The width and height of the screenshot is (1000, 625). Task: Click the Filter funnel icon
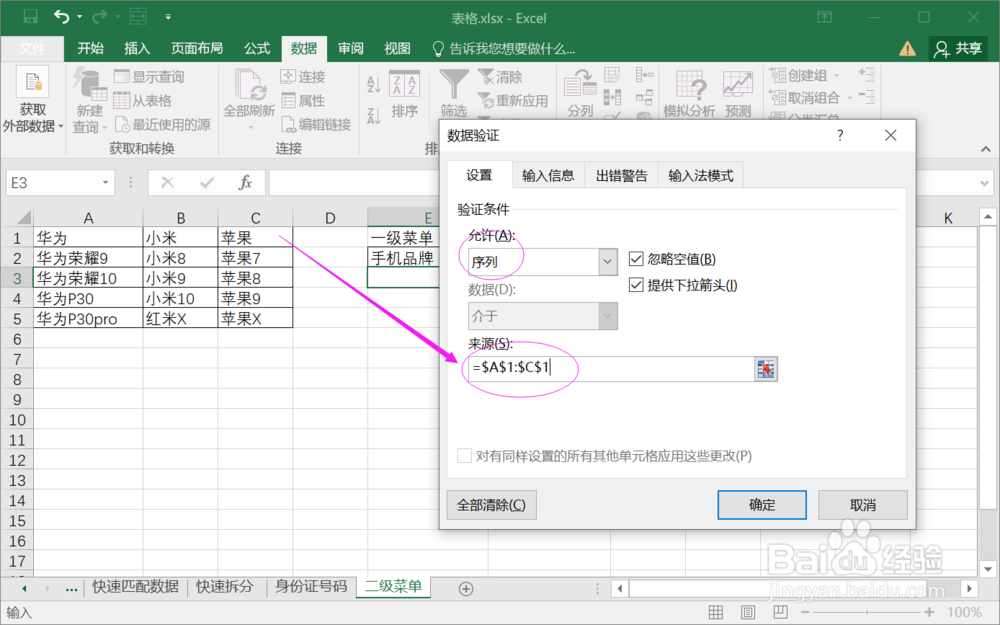coord(454,85)
